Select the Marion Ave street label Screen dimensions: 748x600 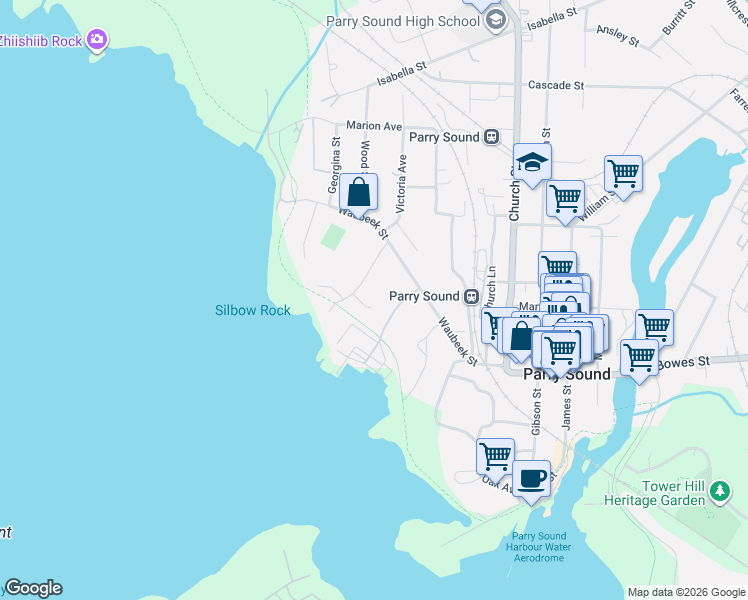click(x=374, y=126)
